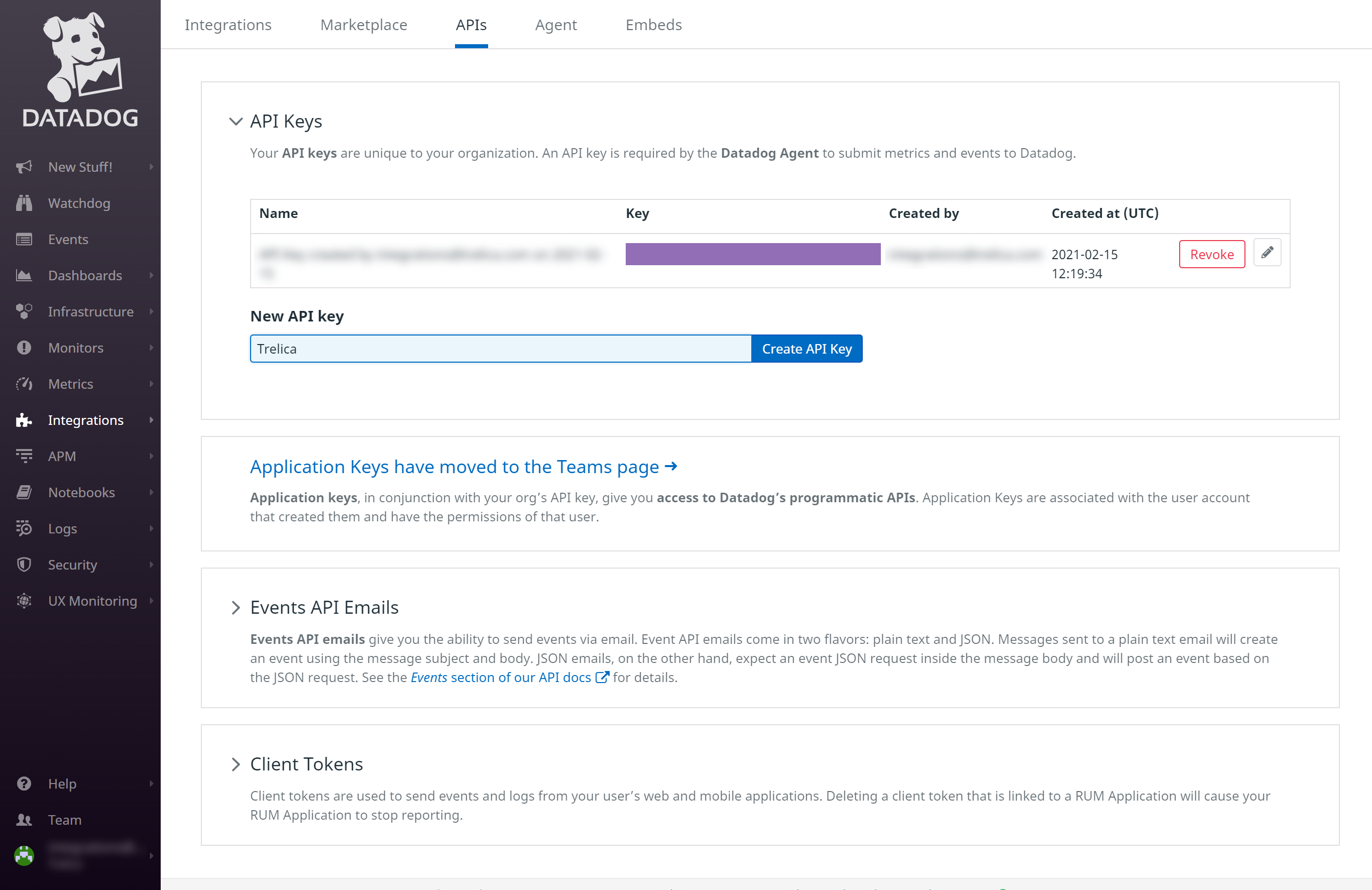Click the New API key name field

(500, 349)
